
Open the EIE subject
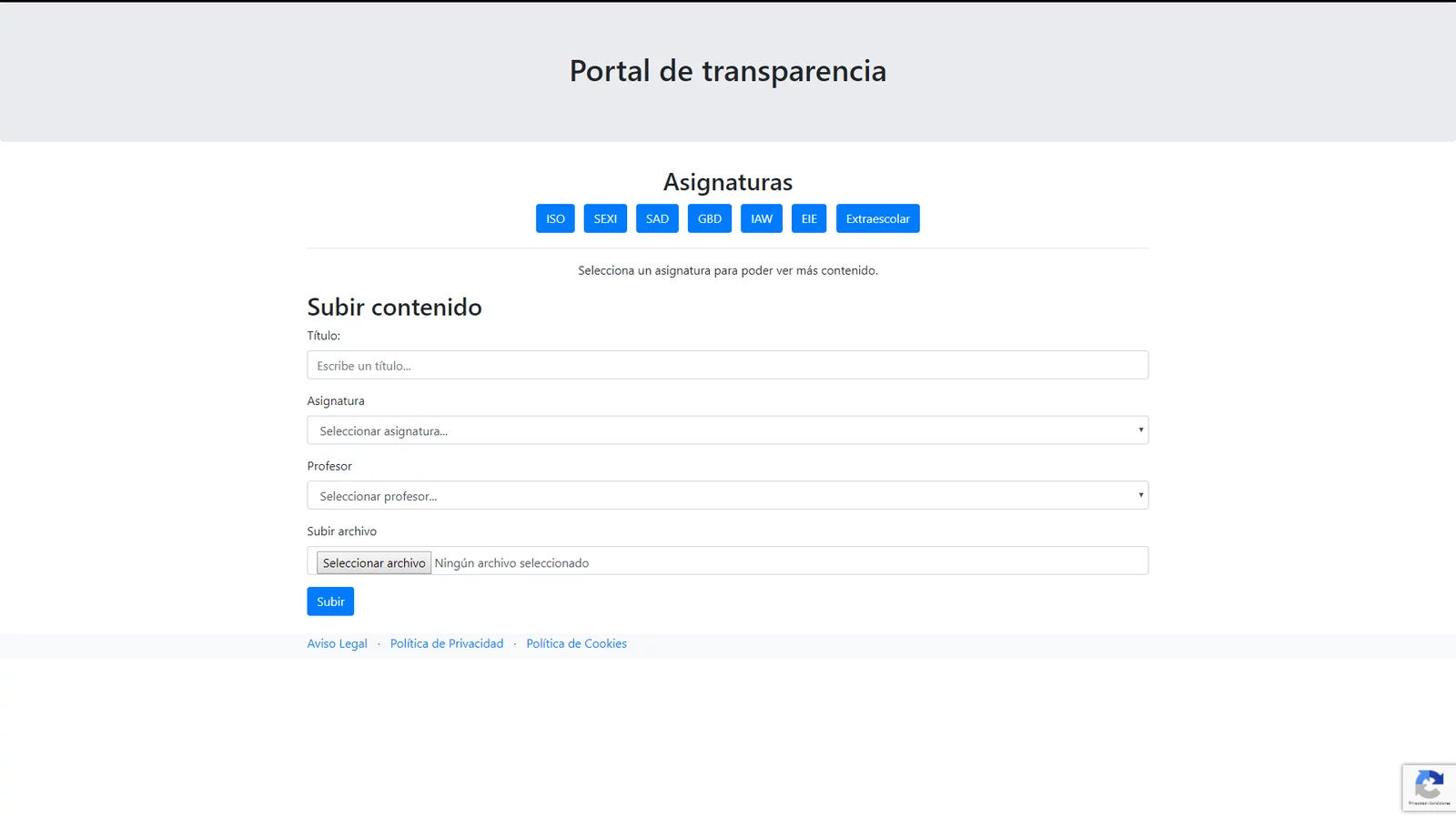coord(808,218)
